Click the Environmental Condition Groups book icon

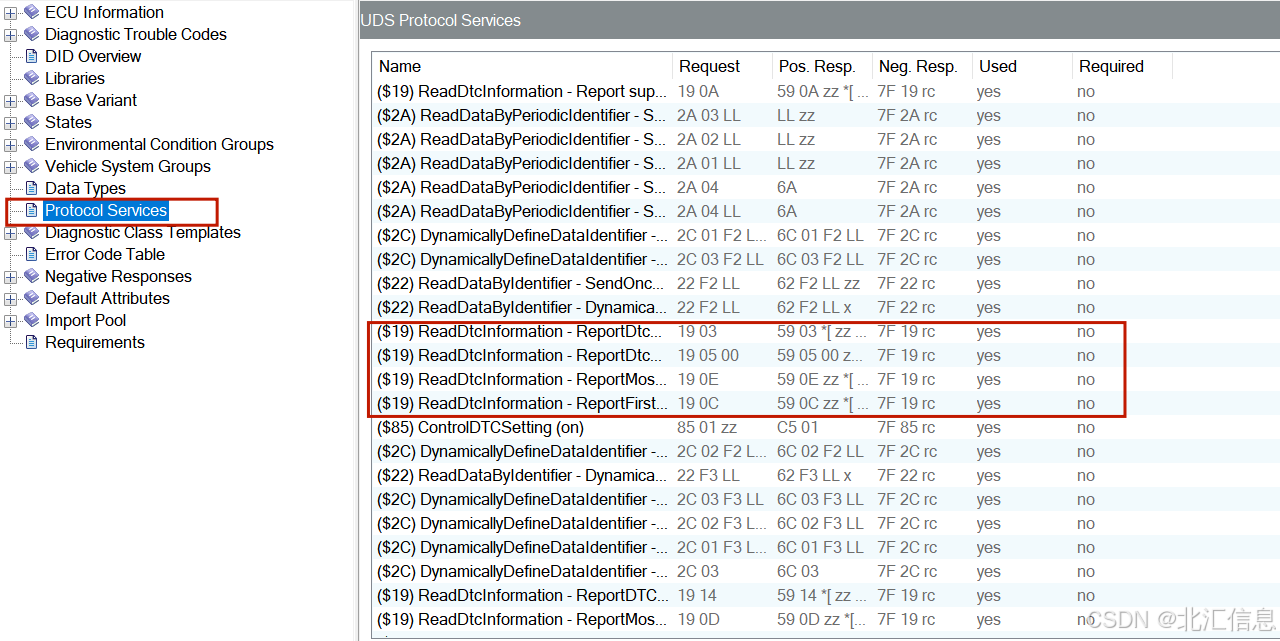(32, 144)
